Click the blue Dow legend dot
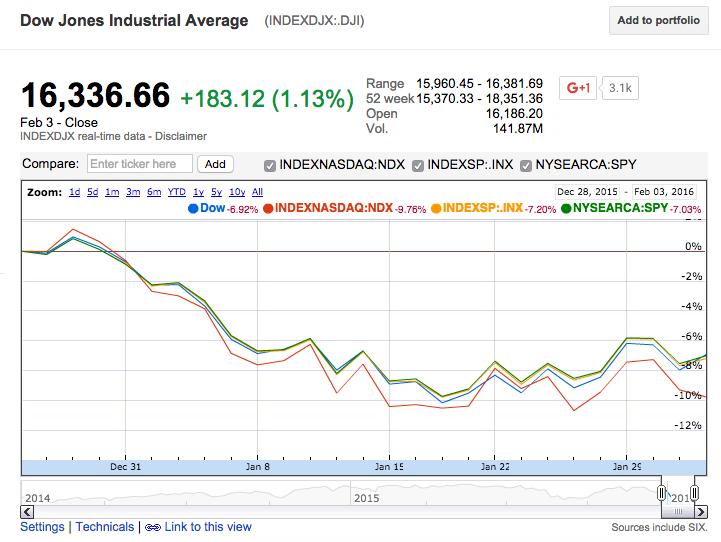This screenshot has width=721, height=542. 193,209
